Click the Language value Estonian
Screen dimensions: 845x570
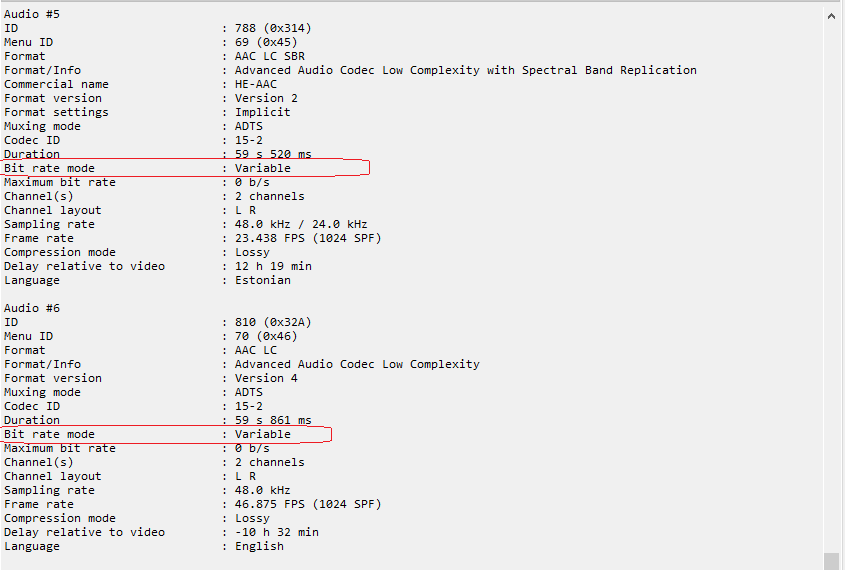pos(262,280)
